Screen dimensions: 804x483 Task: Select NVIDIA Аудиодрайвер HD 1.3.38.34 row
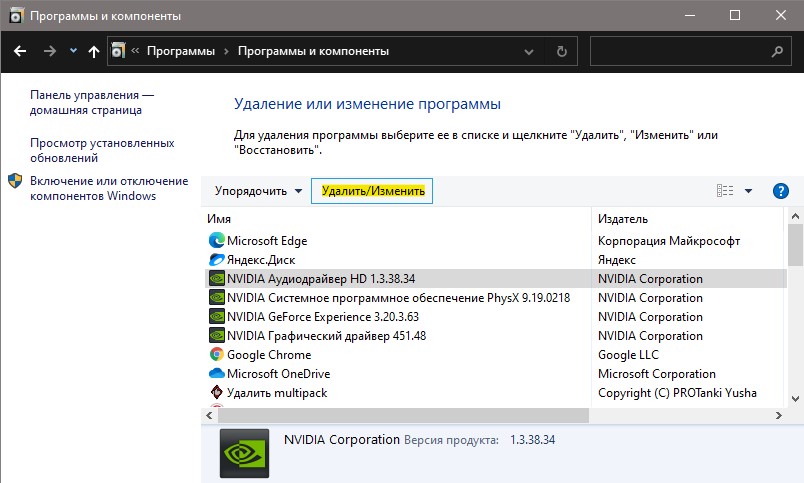[496, 278]
